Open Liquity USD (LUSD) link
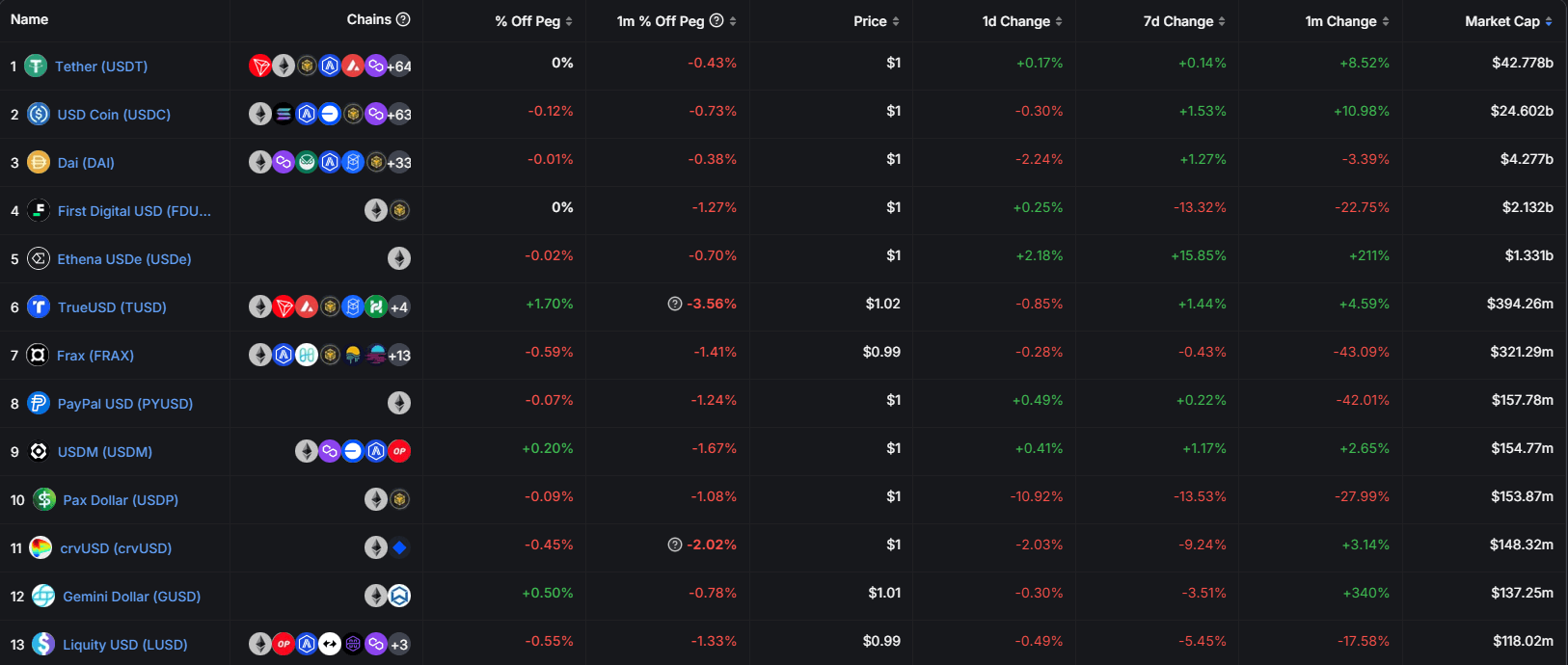 coord(125,645)
